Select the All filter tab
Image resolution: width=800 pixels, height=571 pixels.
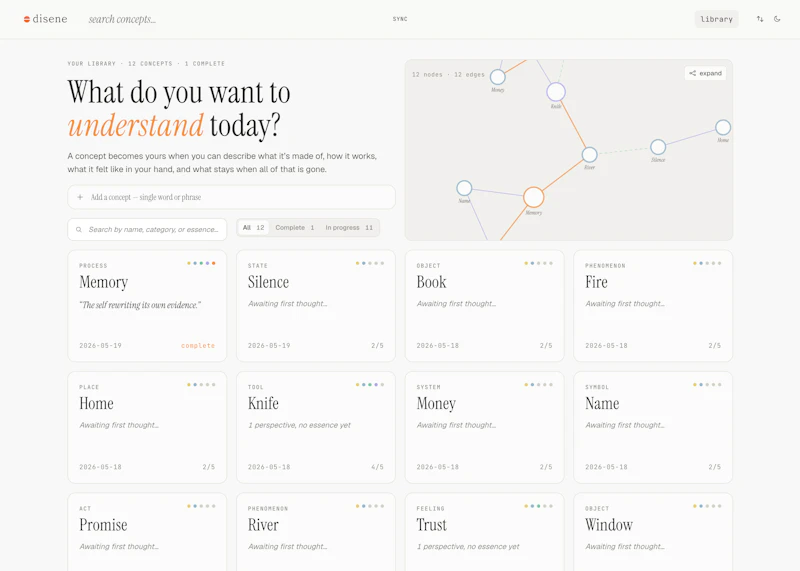(x=254, y=228)
